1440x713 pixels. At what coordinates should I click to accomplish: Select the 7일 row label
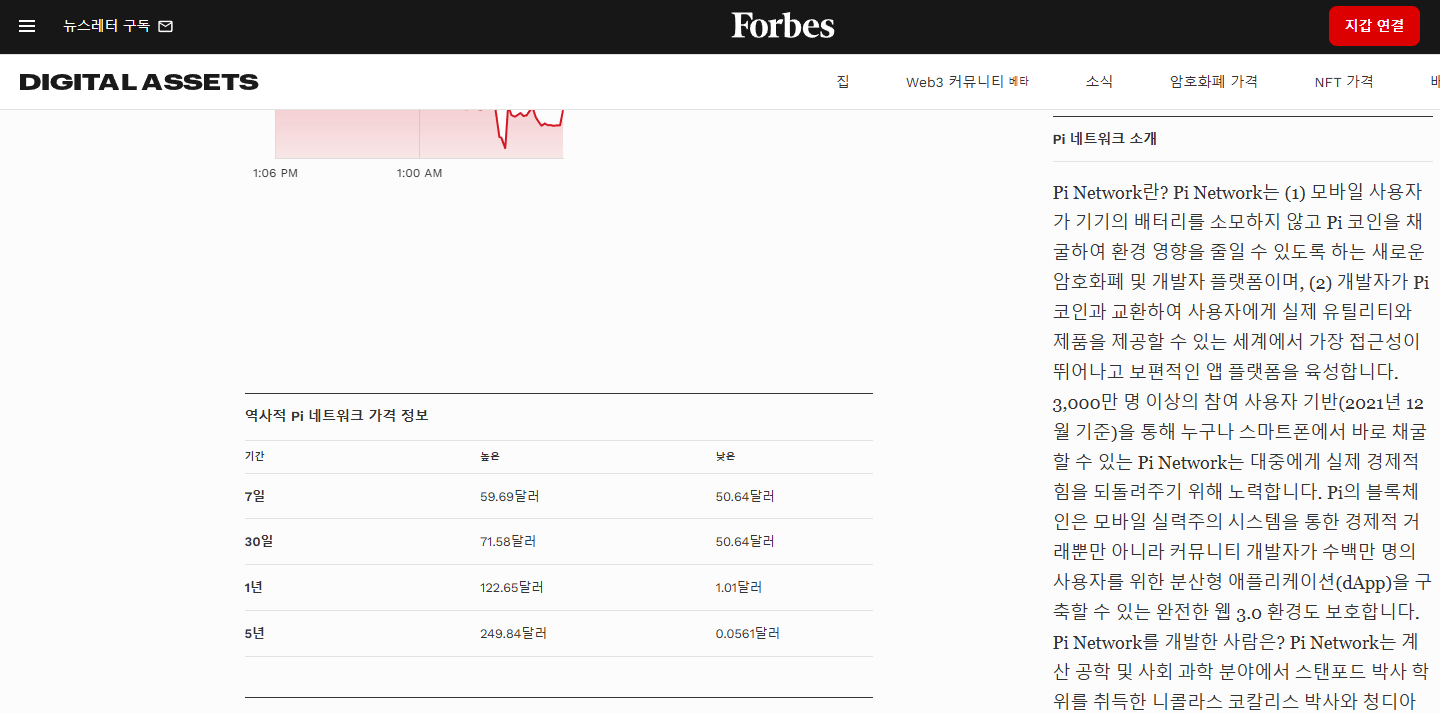(x=255, y=496)
